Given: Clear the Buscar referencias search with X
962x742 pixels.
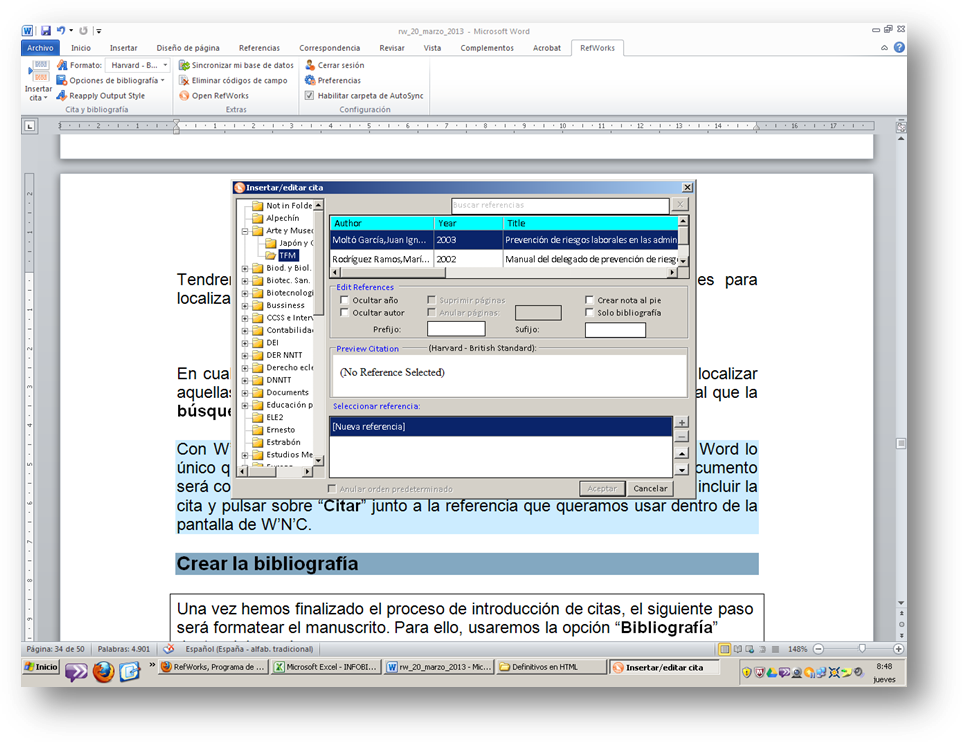Looking at the screenshot, I should click(x=680, y=205).
